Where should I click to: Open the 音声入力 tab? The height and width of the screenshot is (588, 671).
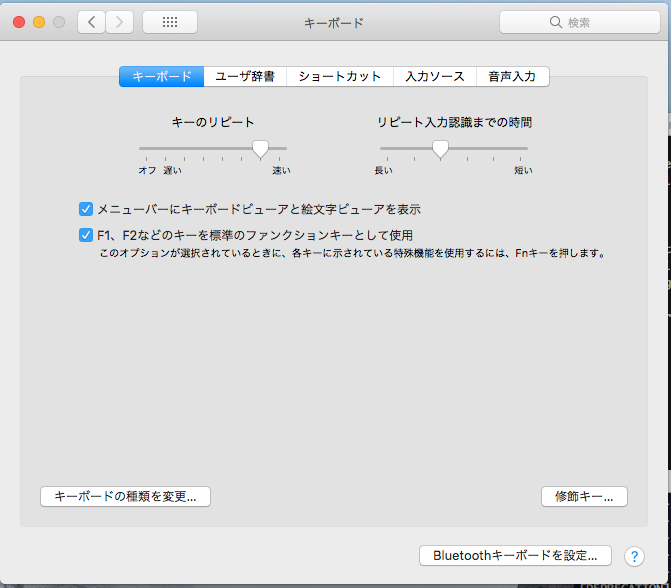pyautogui.click(x=513, y=77)
